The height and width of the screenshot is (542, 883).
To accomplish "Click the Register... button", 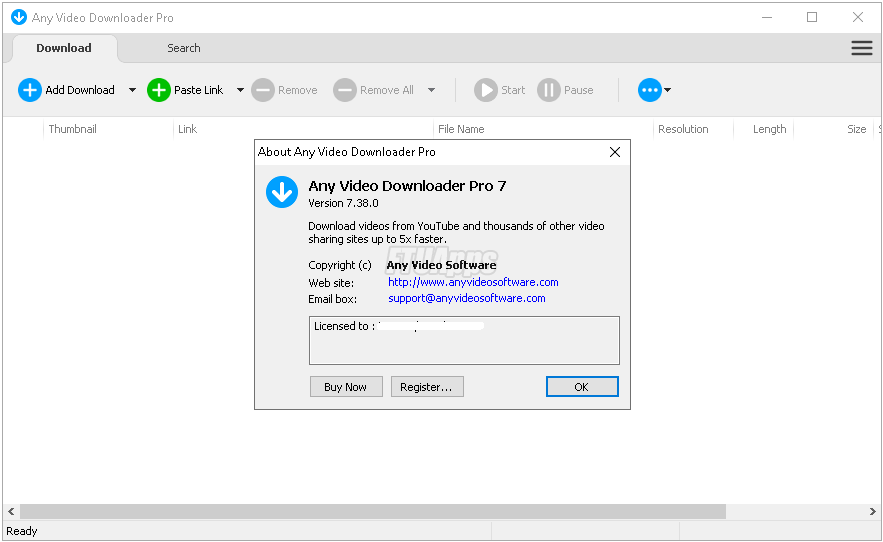I will [x=427, y=387].
